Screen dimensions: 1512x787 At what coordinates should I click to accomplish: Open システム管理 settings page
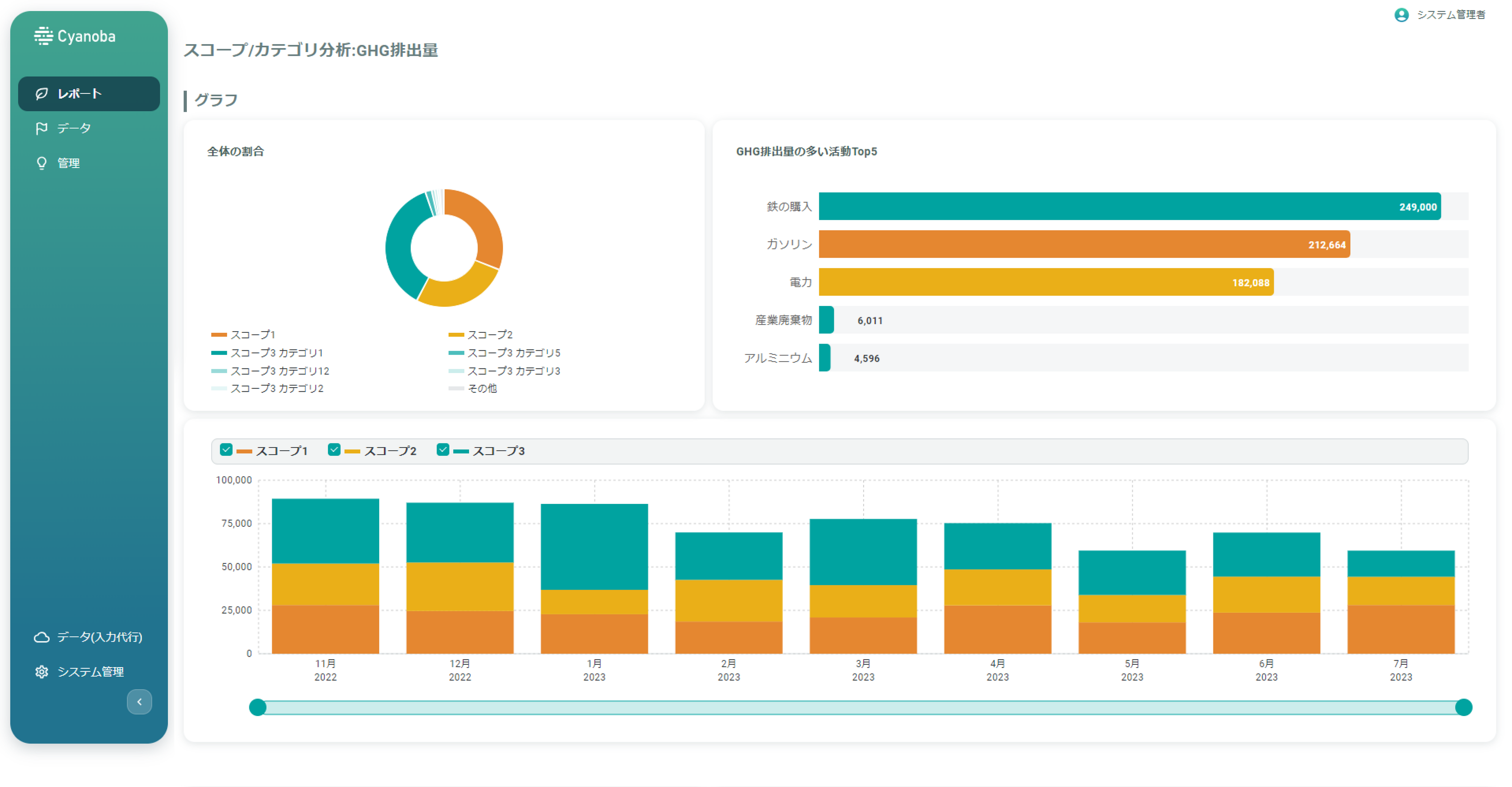point(90,672)
